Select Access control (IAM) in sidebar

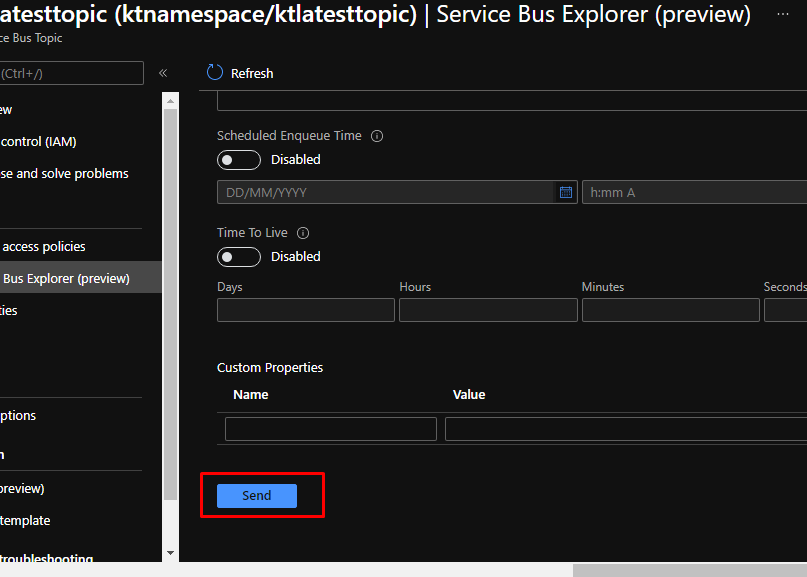(38, 141)
